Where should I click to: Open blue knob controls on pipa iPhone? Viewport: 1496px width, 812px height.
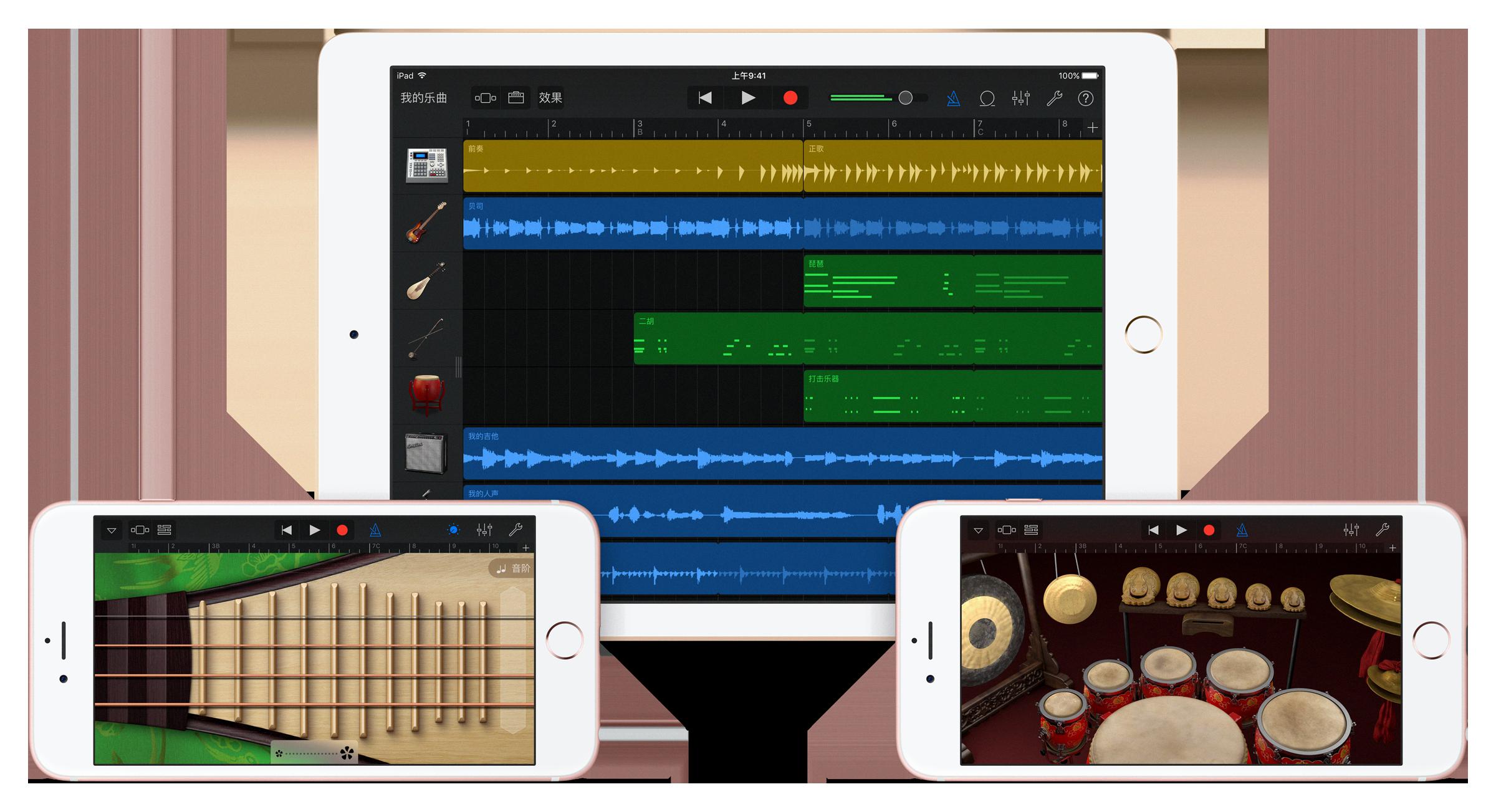[454, 530]
